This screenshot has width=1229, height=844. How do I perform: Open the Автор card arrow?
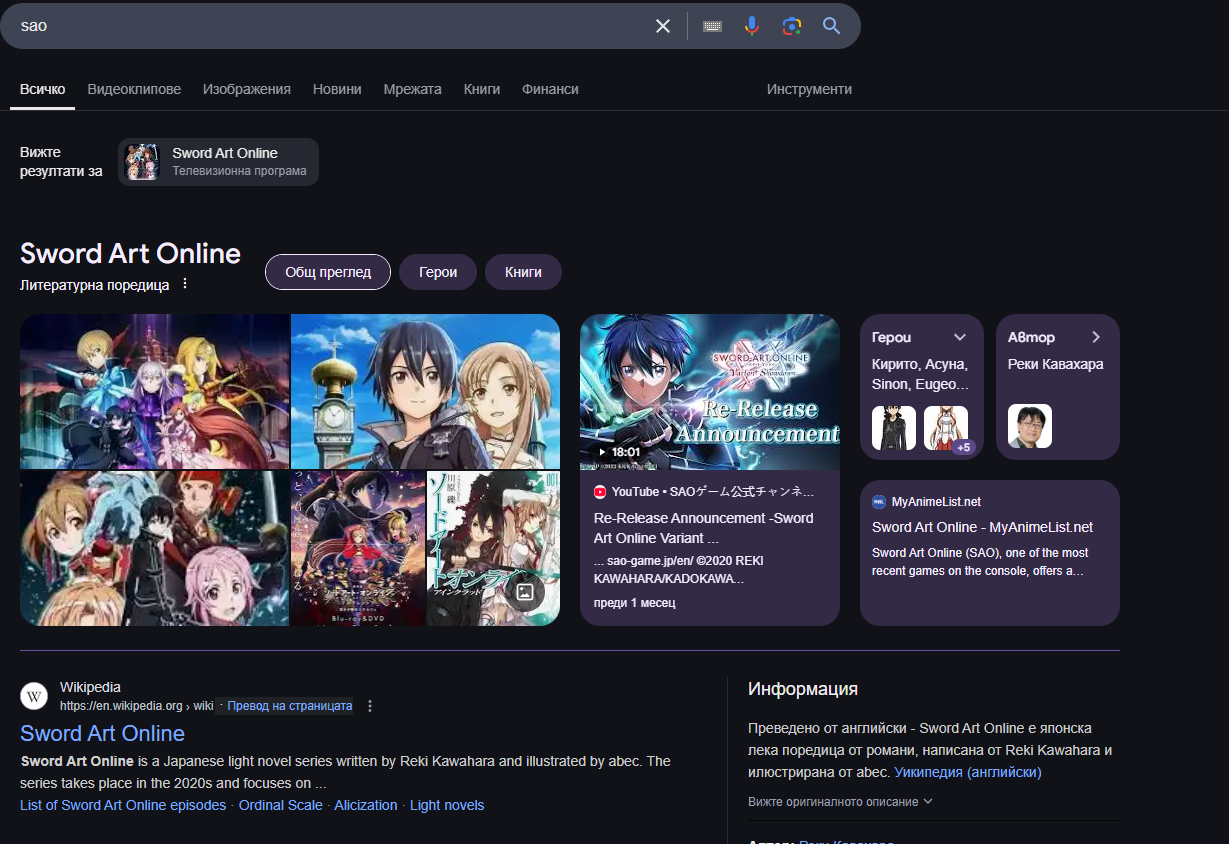[x=1096, y=337]
